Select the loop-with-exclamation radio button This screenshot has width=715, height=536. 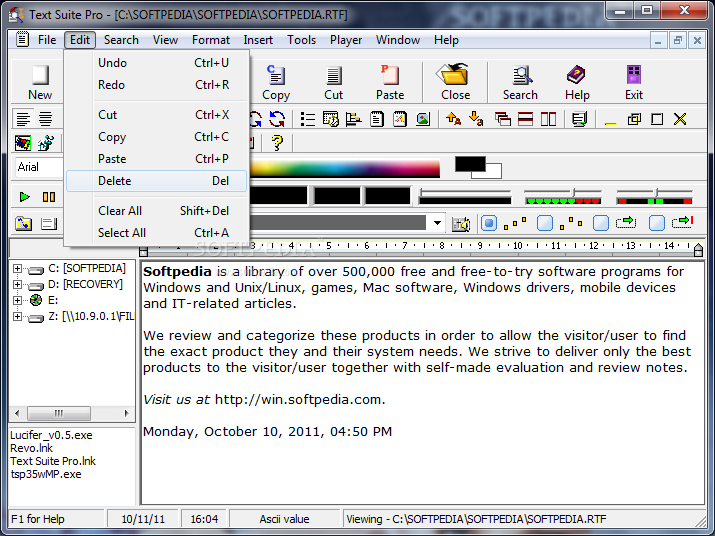tap(657, 223)
